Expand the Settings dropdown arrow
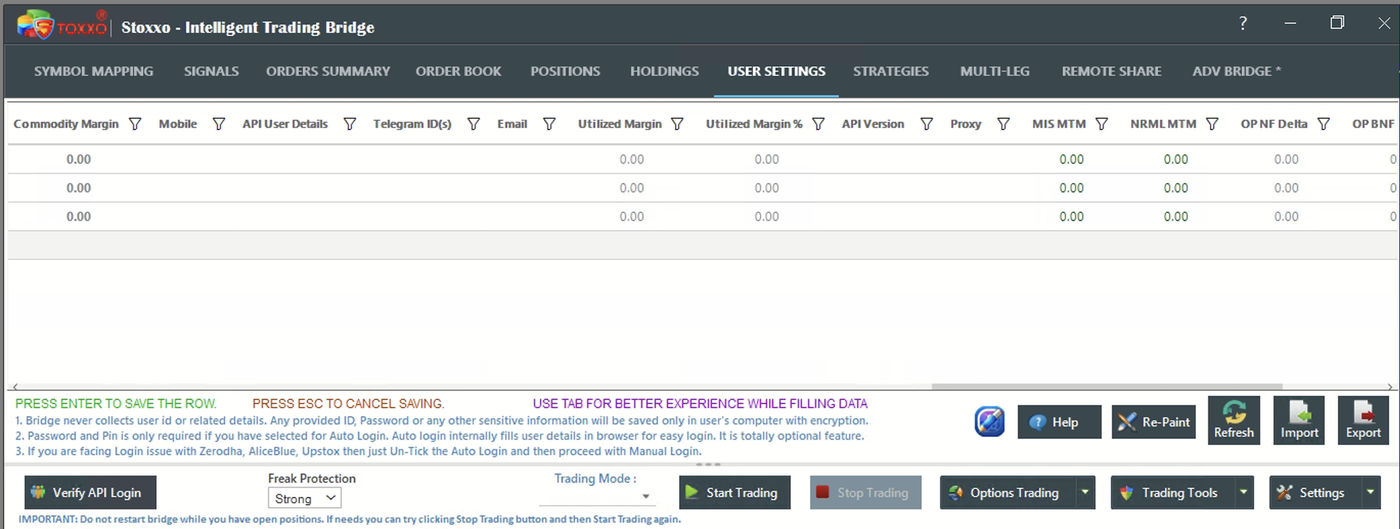This screenshot has width=1400, height=529. point(1369,492)
